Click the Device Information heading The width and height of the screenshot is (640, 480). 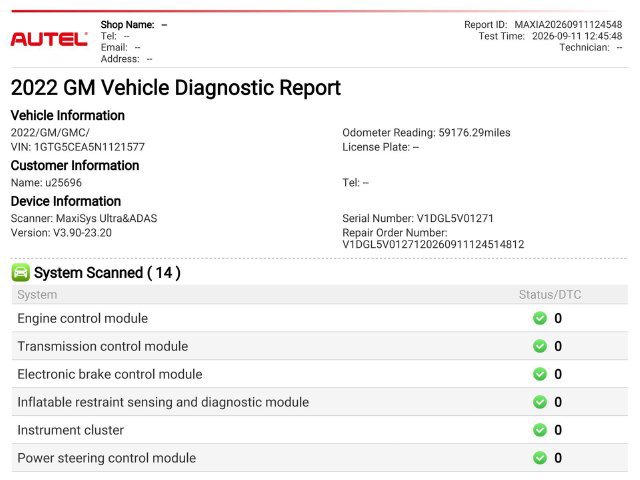[66, 201]
